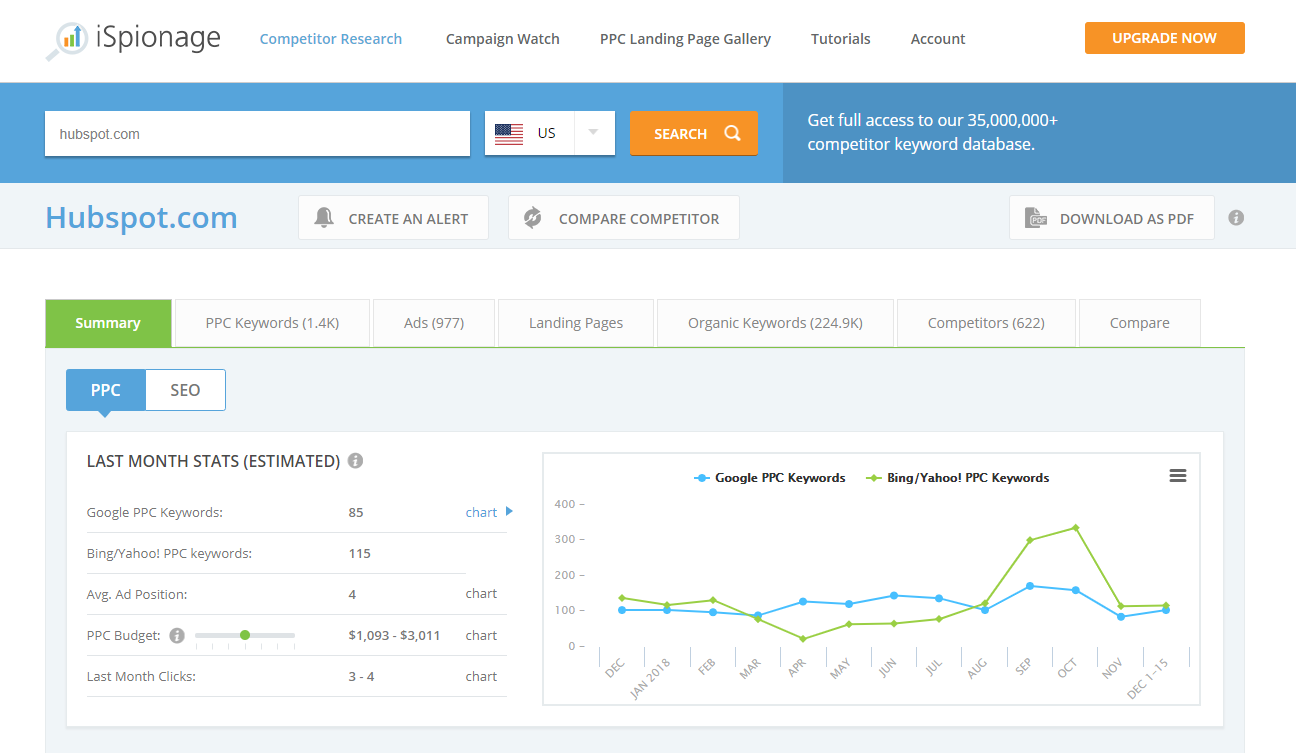Go to Competitor Research

(331, 39)
